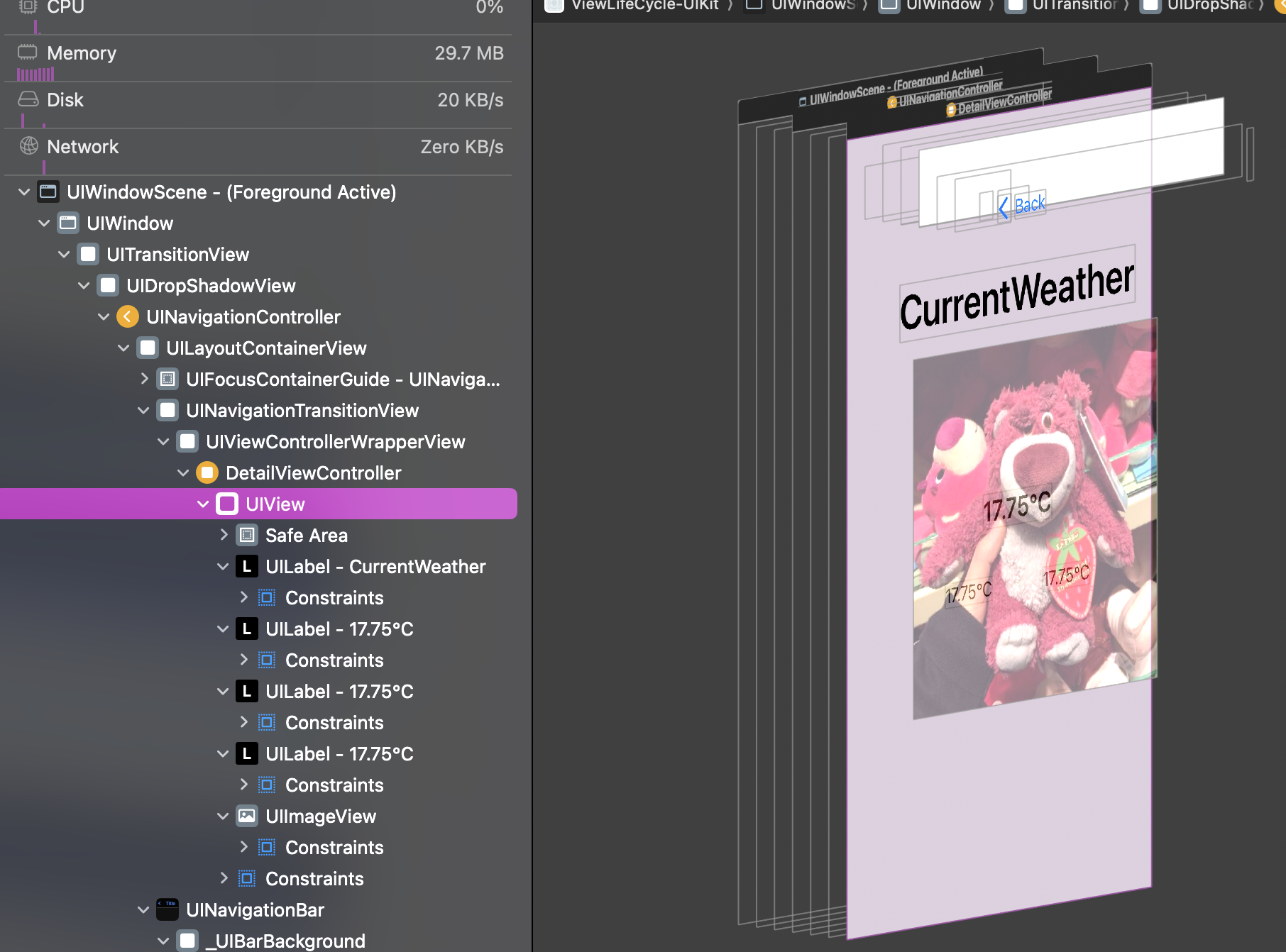Click the UIWindow row icon
Screen dimensions: 1286x952
(68, 223)
